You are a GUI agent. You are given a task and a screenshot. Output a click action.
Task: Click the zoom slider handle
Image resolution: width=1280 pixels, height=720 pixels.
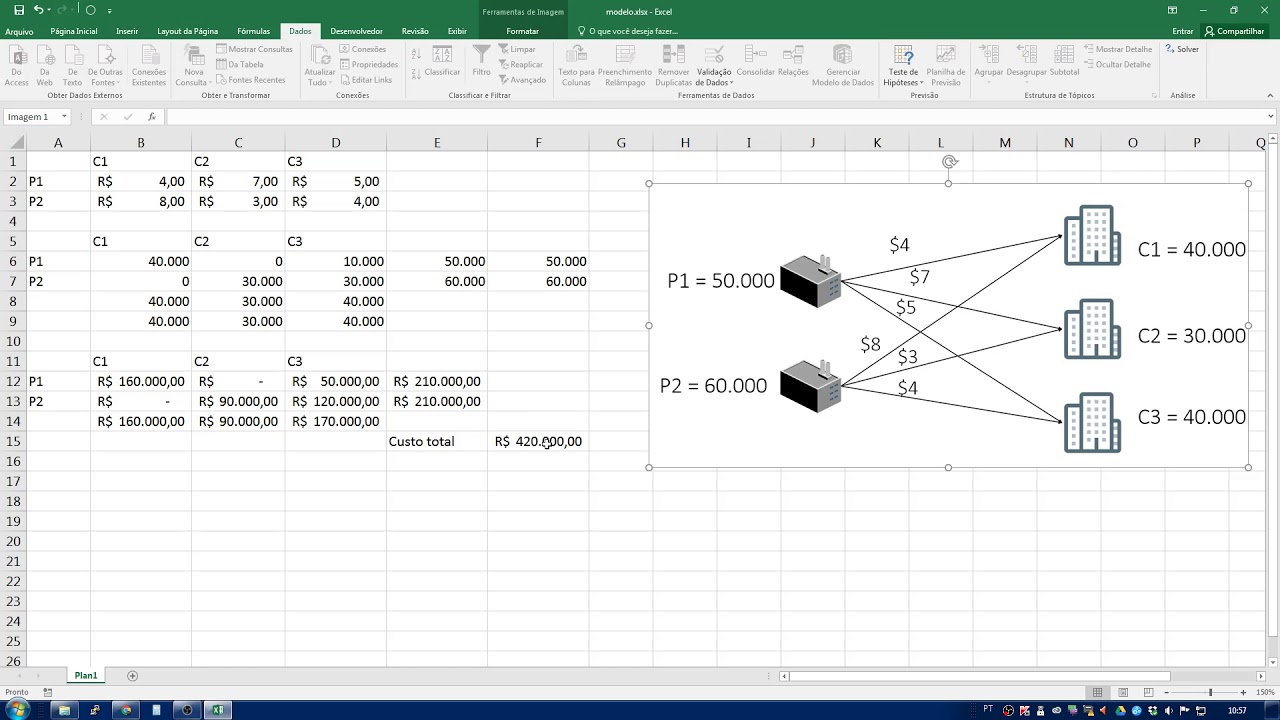tap(1210, 692)
